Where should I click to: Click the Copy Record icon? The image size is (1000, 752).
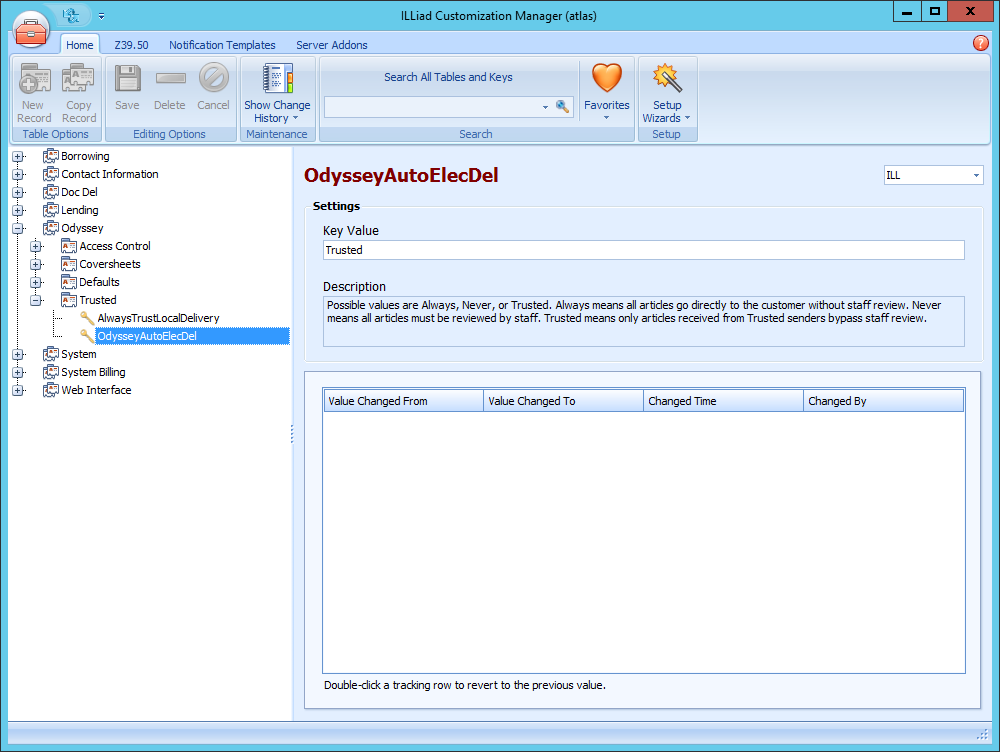point(79,77)
